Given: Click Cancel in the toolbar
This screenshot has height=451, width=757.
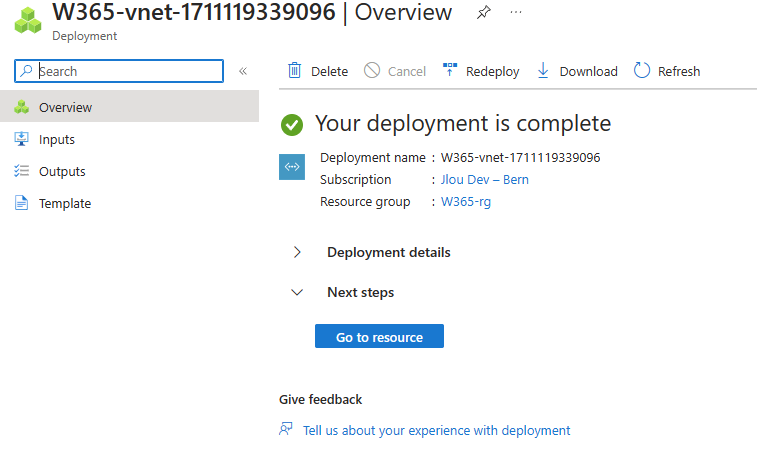Looking at the screenshot, I should (x=395, y=71).
